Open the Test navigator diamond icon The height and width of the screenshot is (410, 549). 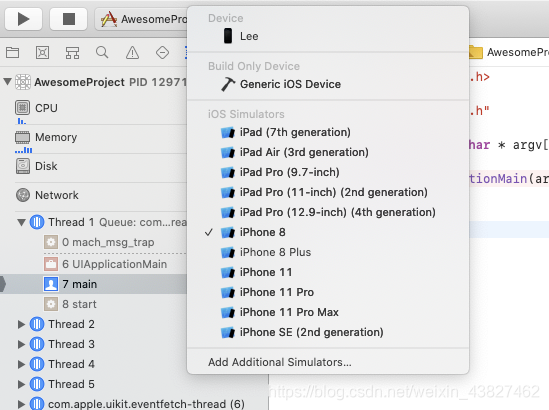[162, 53]
